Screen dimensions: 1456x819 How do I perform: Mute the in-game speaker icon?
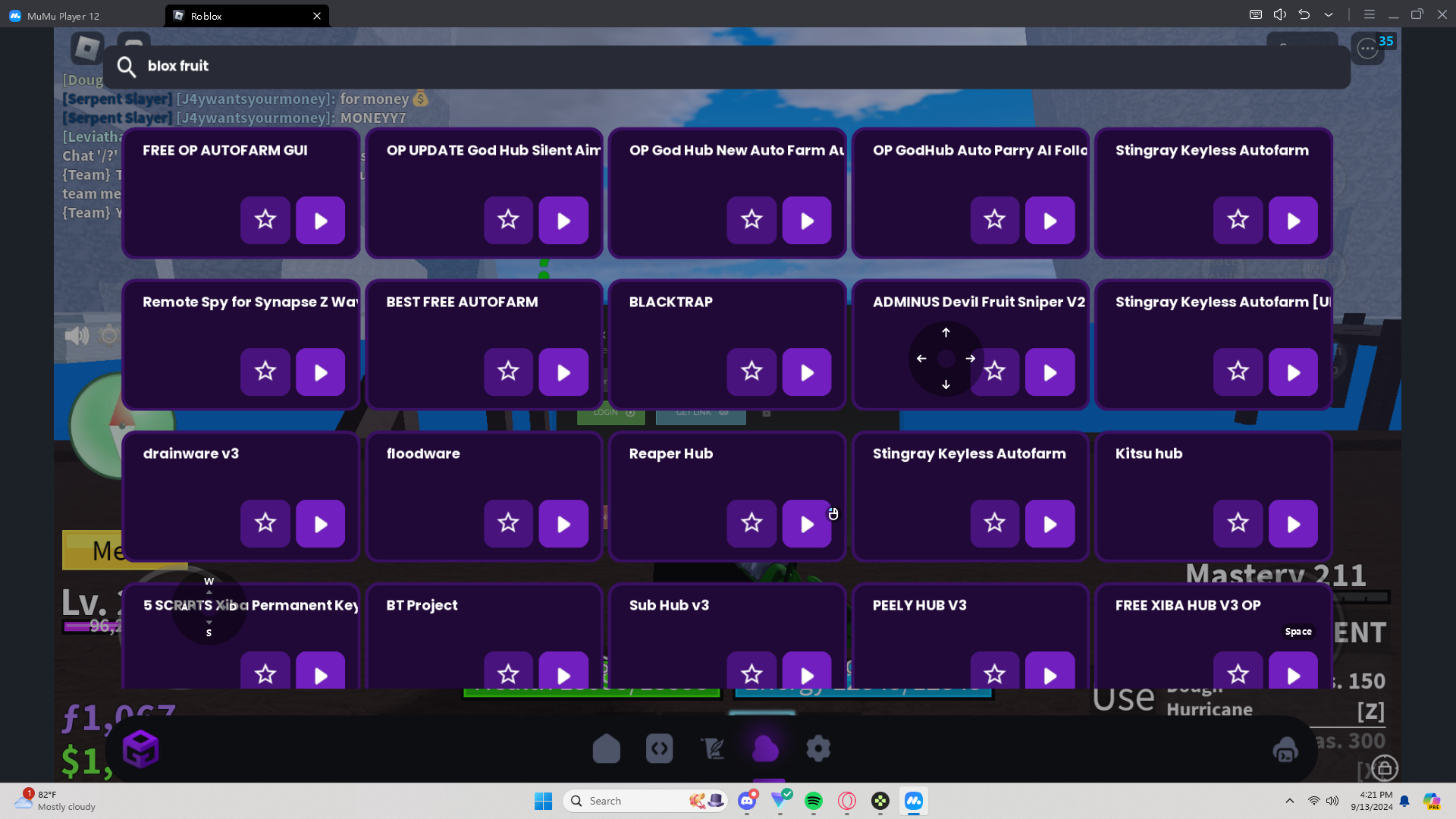pyautogui.click(x=77, y=335)
